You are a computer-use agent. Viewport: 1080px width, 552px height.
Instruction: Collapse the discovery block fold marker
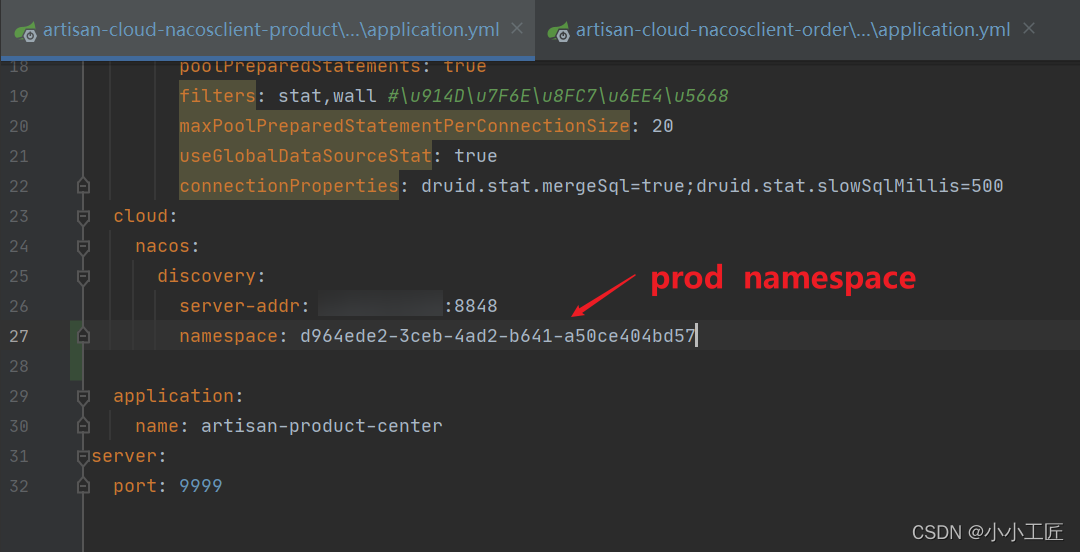click(x=83, y=277)
